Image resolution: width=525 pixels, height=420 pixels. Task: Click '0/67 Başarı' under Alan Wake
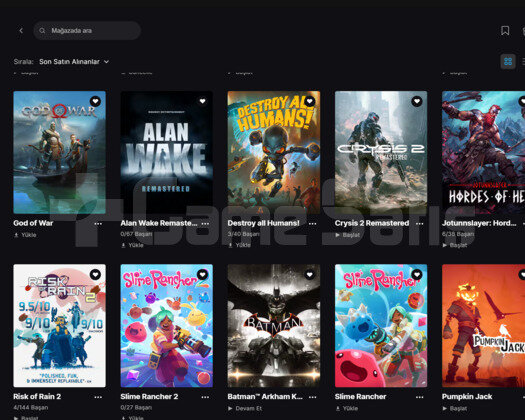click(136, 234)
